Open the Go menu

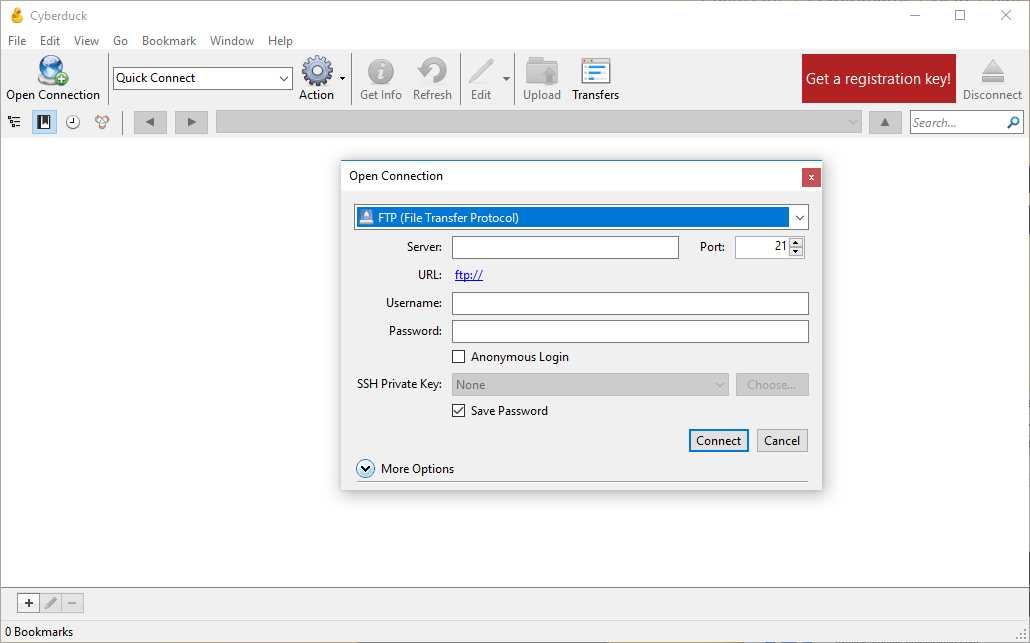[x=120, y=41]
